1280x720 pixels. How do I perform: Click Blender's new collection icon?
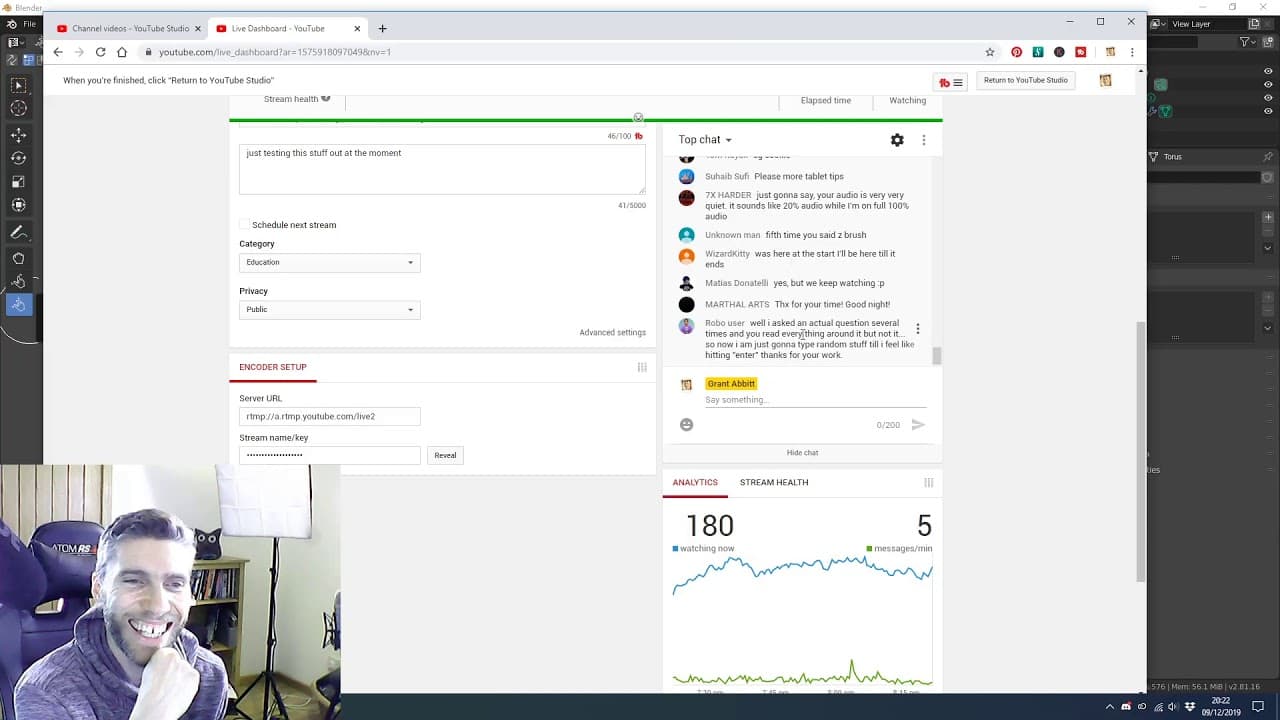point(1268,42)
